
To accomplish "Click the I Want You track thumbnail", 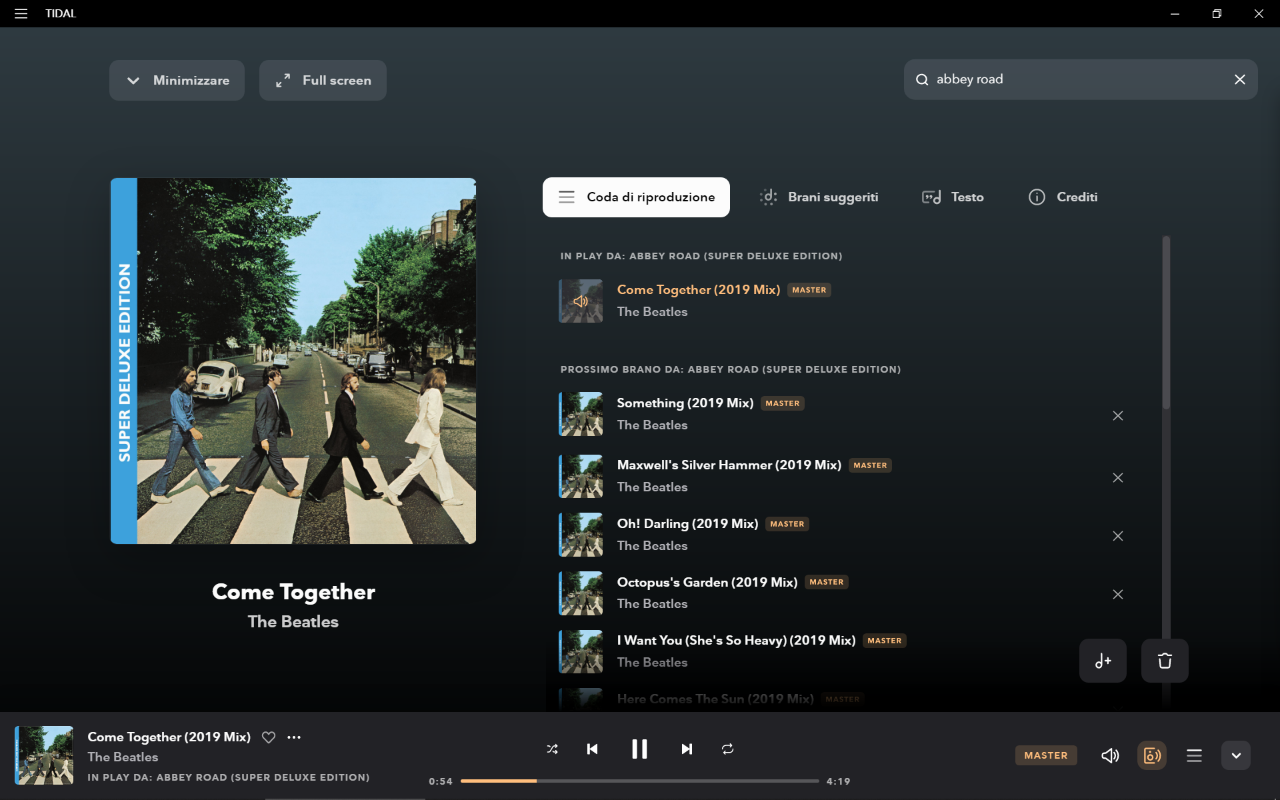I will 581,651.
